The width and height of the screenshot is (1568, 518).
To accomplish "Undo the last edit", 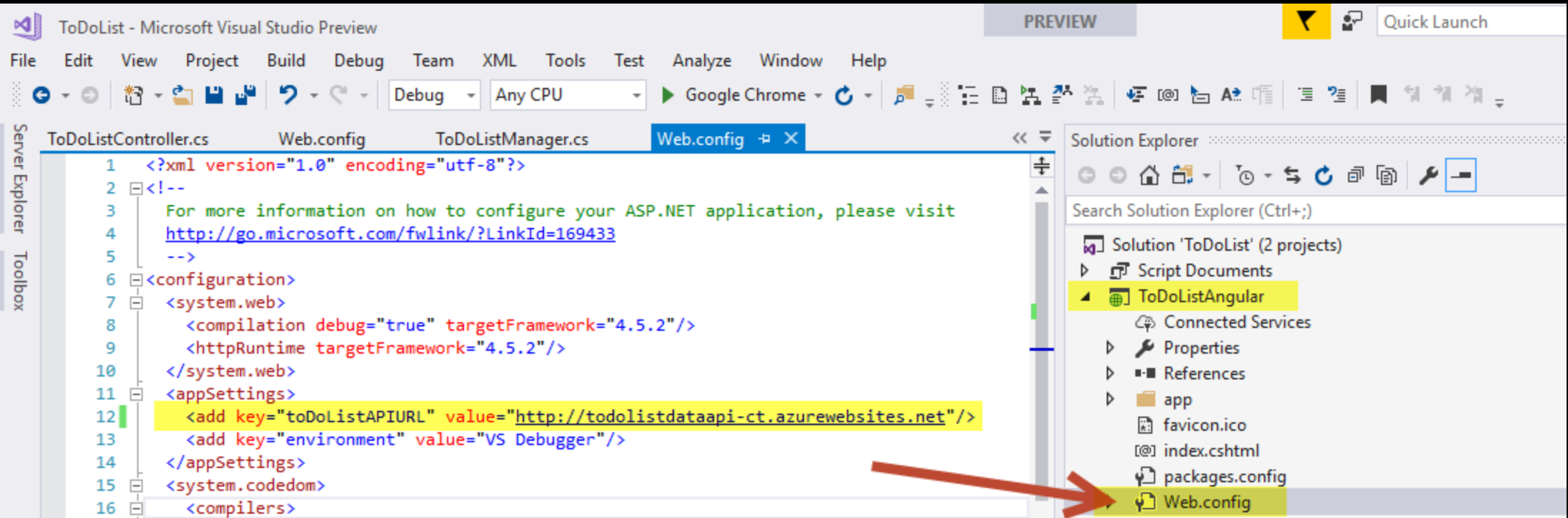I will point(288,95).
